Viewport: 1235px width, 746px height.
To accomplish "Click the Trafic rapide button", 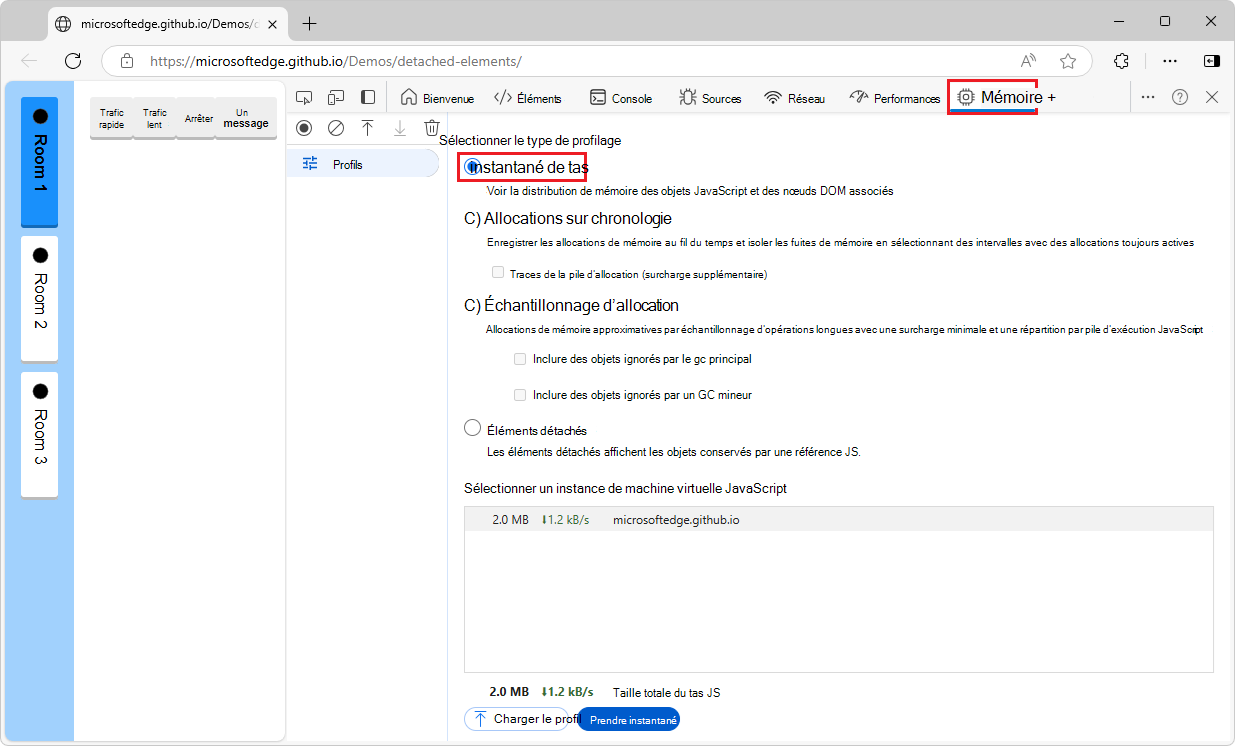I will coord(112,118).
